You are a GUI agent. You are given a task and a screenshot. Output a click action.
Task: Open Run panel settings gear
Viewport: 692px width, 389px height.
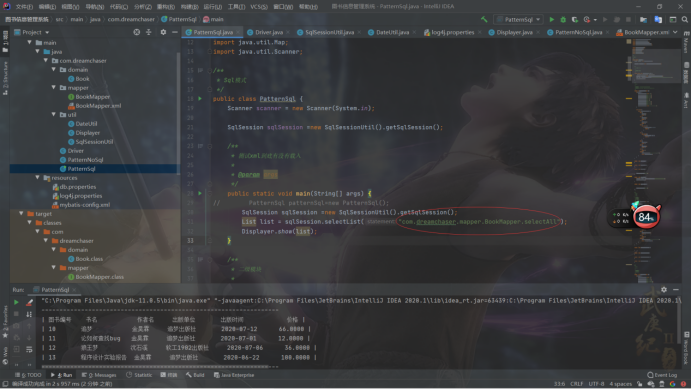coord(664,290)
